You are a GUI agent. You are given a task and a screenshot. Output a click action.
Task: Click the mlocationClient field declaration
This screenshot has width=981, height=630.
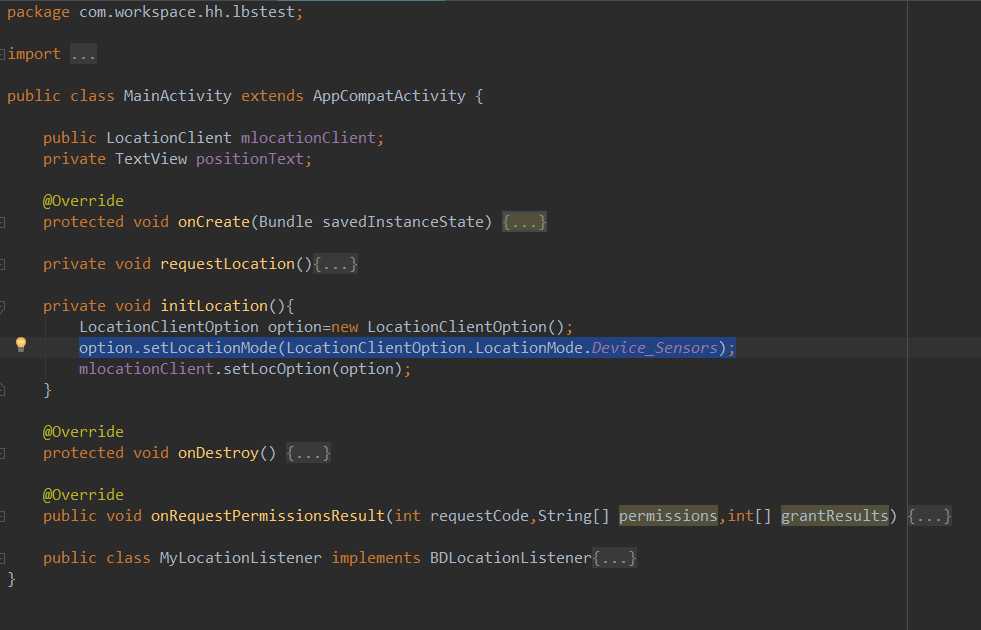click(308, 138)
